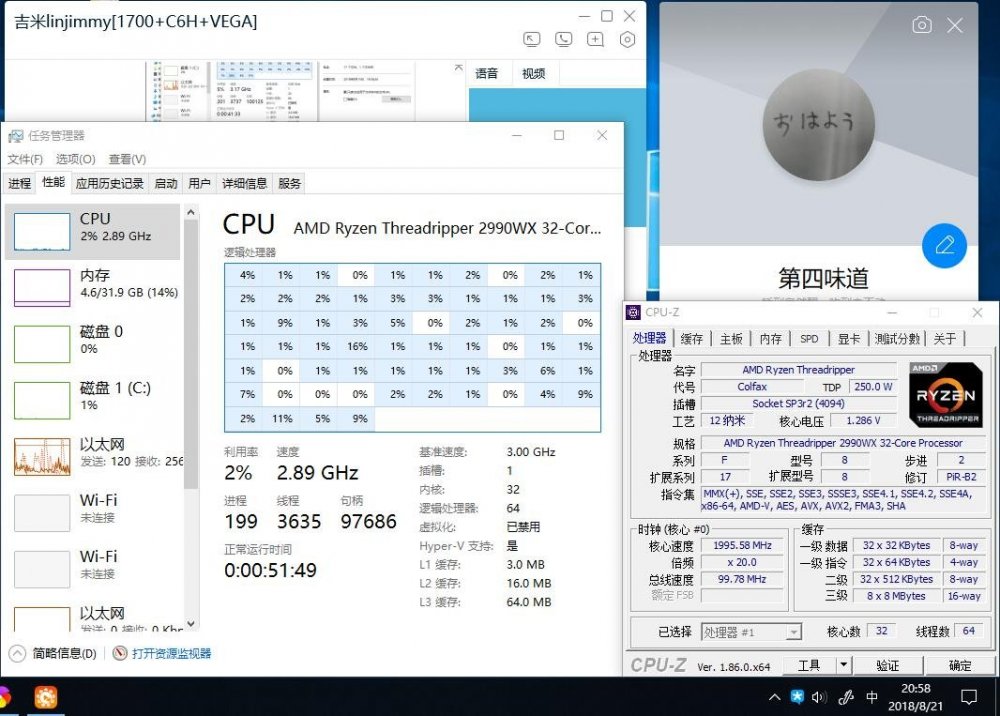1000x716 pixels.
Task: Switch to 视频 tab in chat window
Action: click(x=533, y=73)
